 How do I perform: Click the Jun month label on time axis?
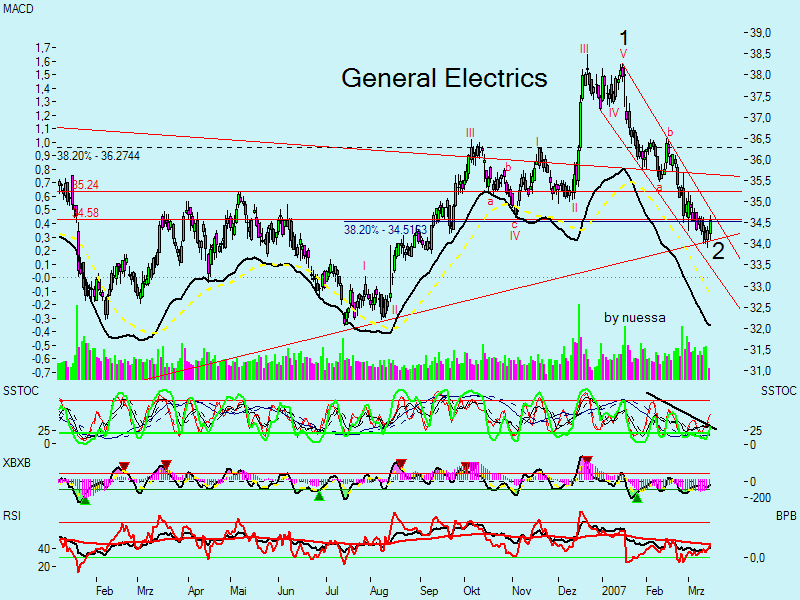point(286,591)
